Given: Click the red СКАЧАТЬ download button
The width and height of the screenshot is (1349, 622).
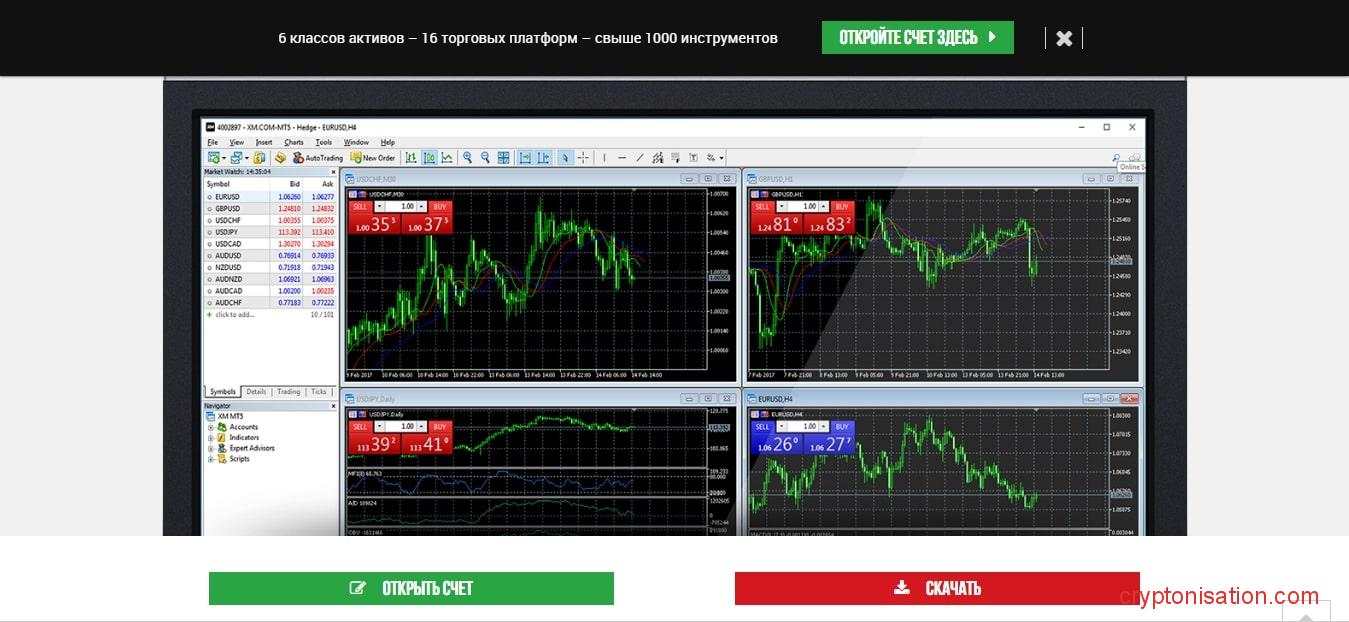Looking at the screenshot, I should tap(937, 588).
